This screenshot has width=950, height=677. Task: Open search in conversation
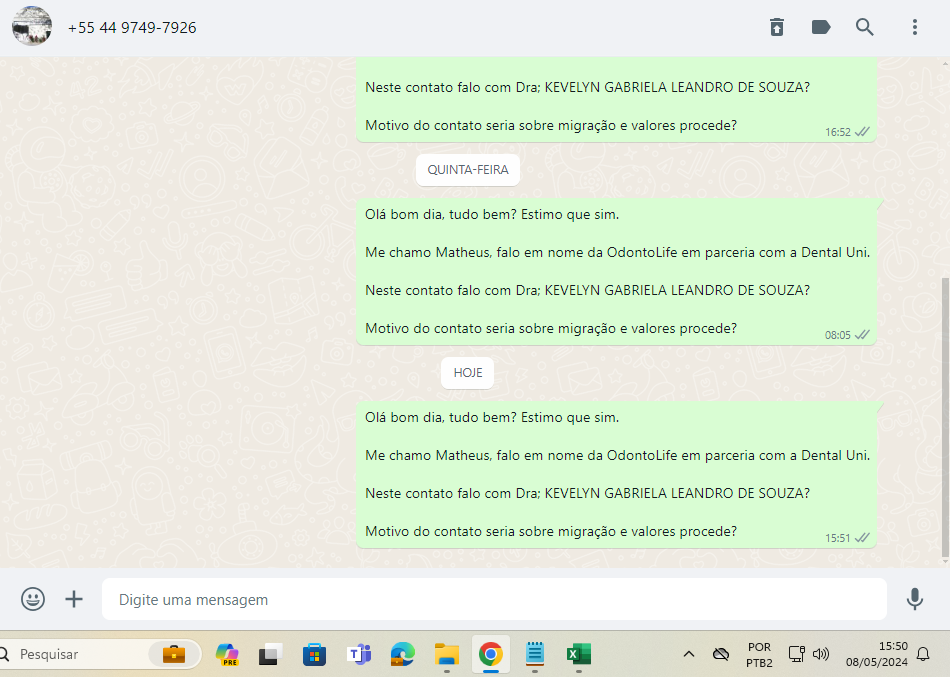click(865, 27)
